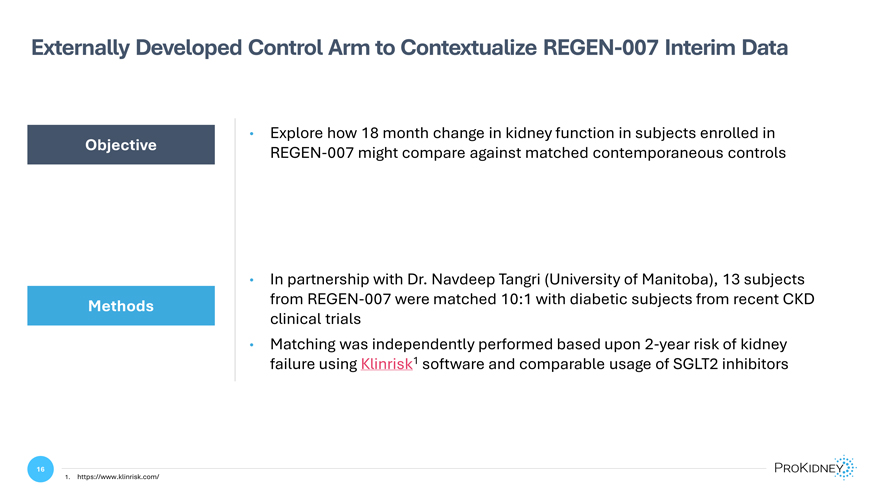Click the Objective label box
This screenshot has width=880, height=495.
(x=121, y=145)
